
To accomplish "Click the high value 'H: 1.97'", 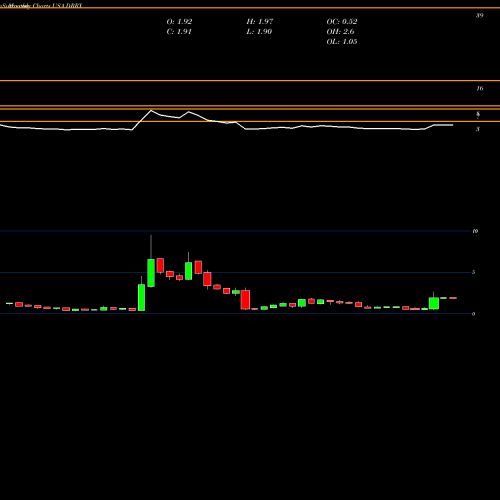I will coord(260,22).
